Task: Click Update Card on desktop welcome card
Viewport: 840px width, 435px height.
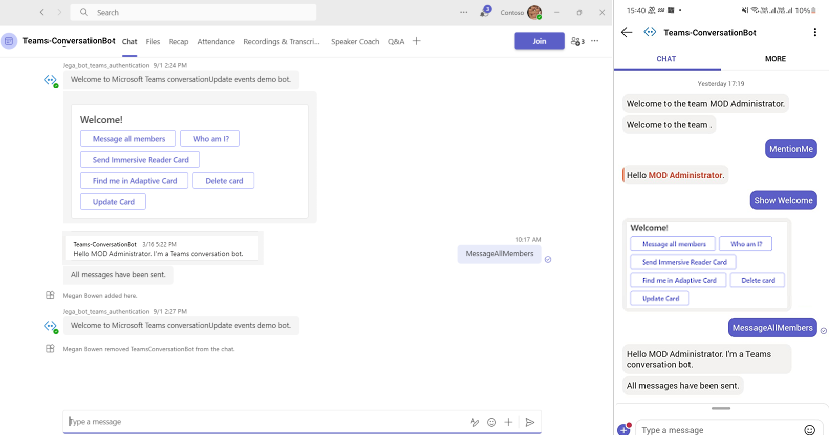Action: coord(113,201)
